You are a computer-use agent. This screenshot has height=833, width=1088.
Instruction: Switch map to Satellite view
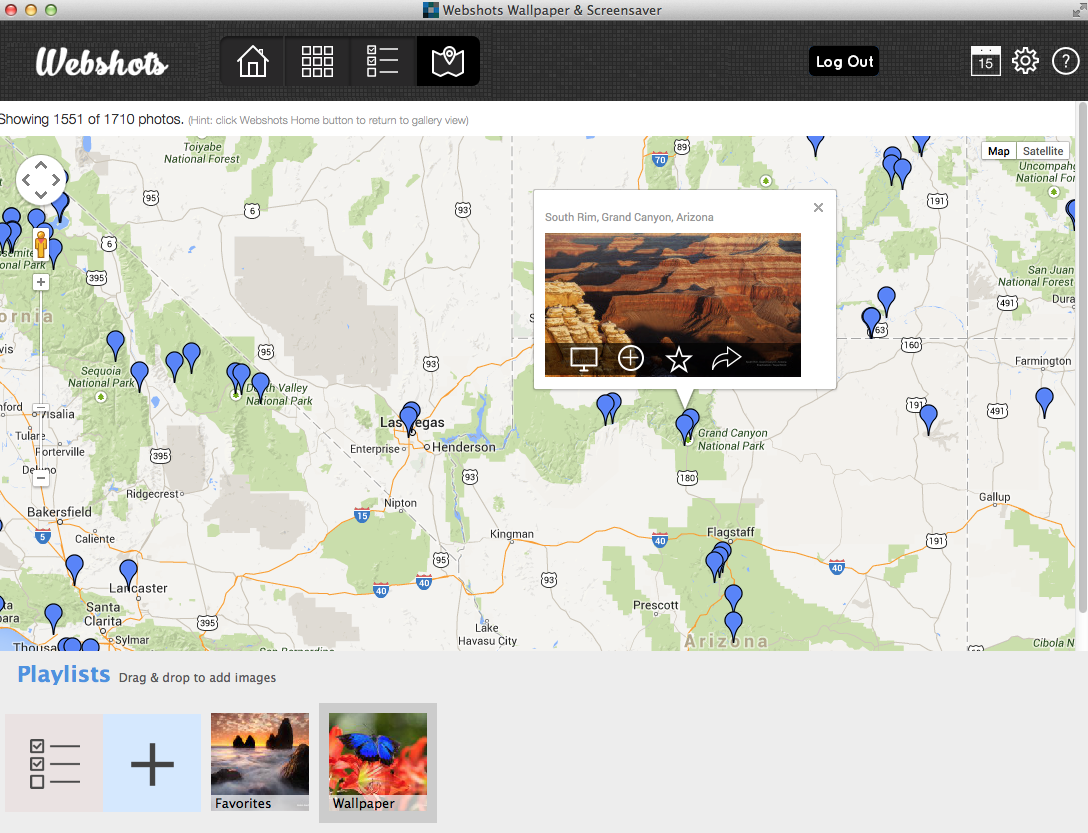[1043, 151]
